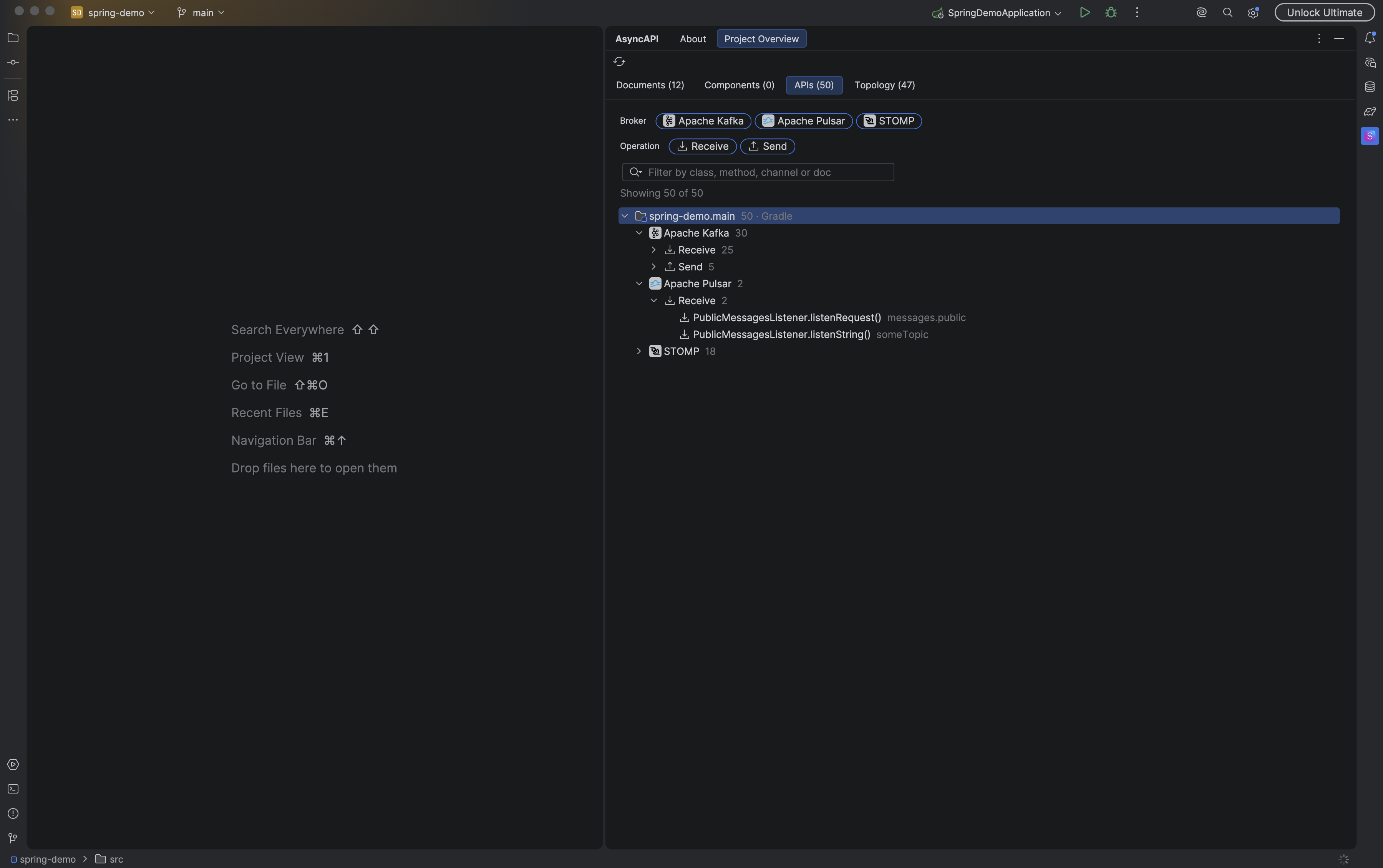Expand the Kafka Send 5 node
Image resolution: width=1383 pixels, height=868 pixels.
[x=653, y=267]
